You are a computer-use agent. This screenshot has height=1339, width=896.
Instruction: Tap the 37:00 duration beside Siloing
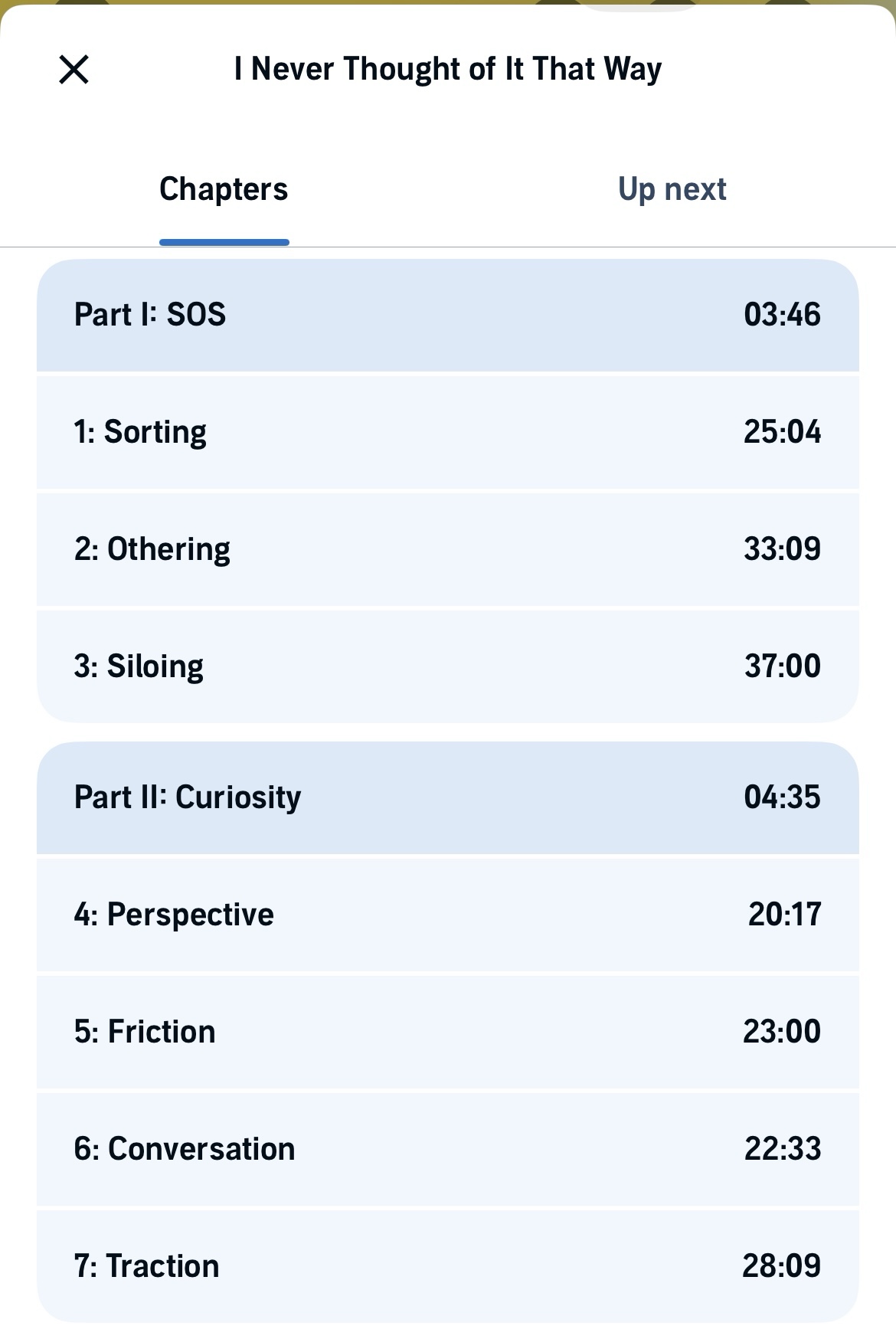[782, 666]
